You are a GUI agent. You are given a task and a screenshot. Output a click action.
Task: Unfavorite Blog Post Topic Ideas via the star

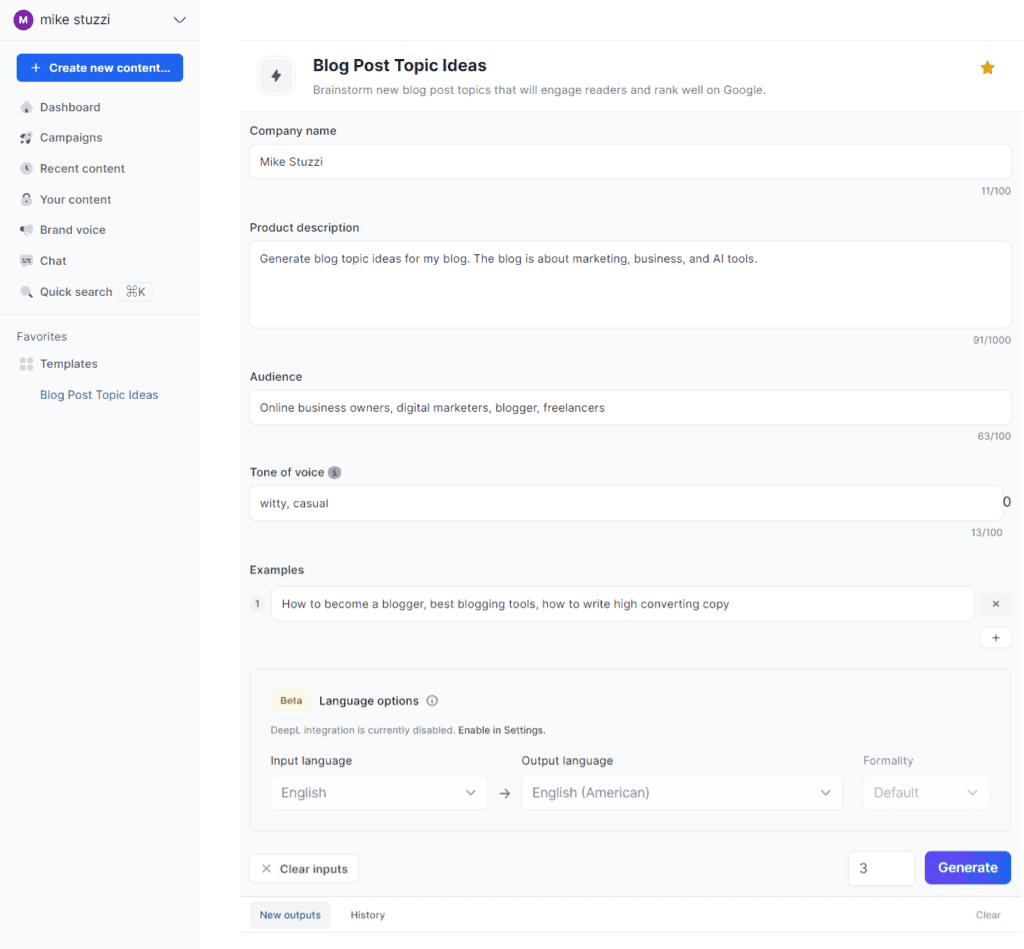pyautogui.click(x=987, y=67)
